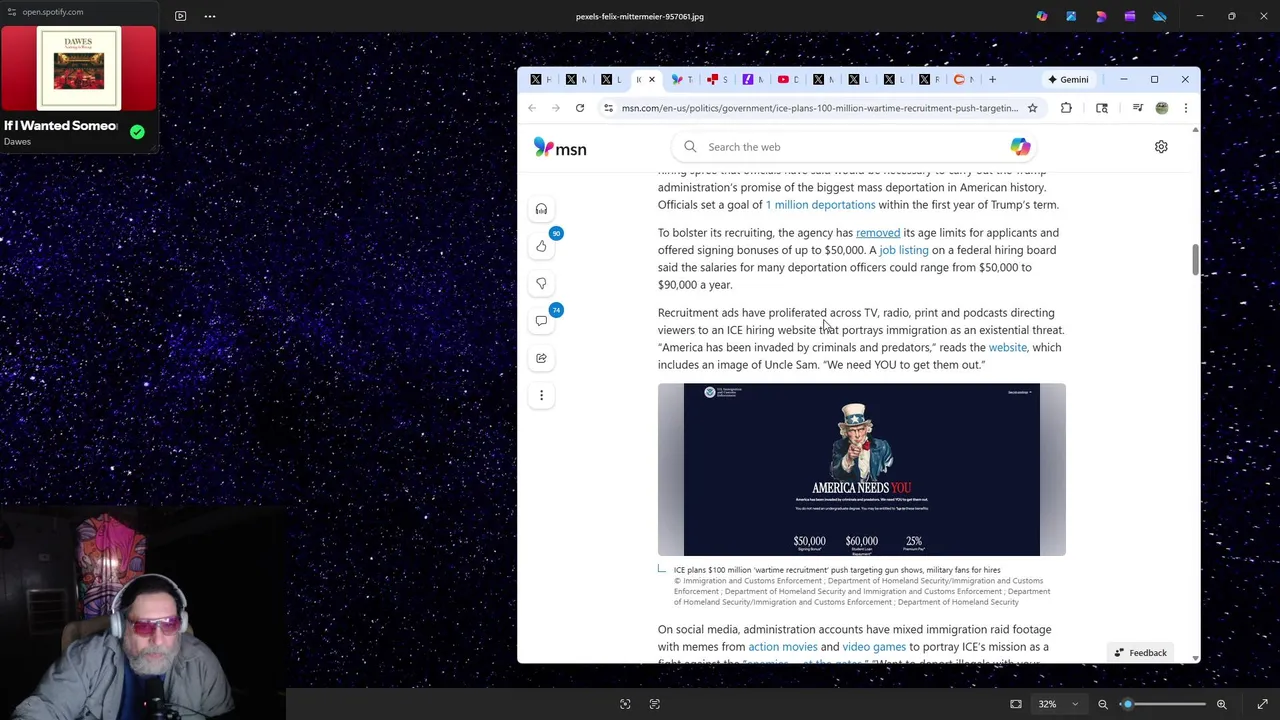
Task: Open a new Chrome tab with plus
Action: point(992,79)
